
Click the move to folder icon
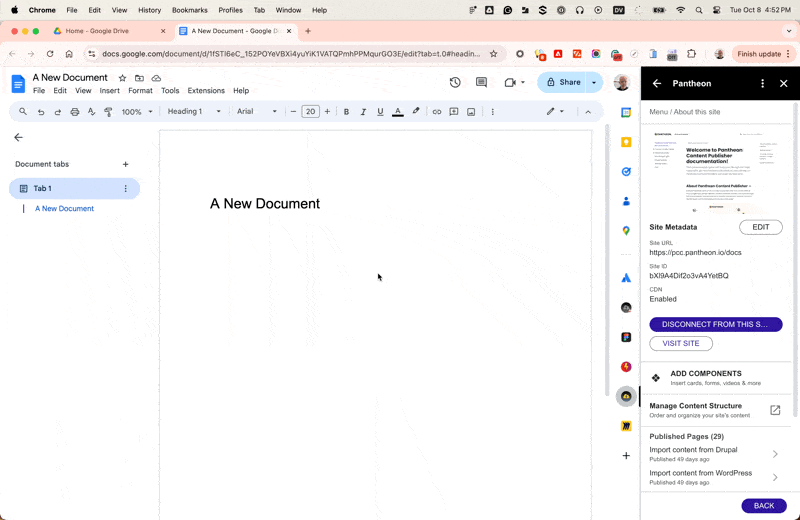pos(139,78)
